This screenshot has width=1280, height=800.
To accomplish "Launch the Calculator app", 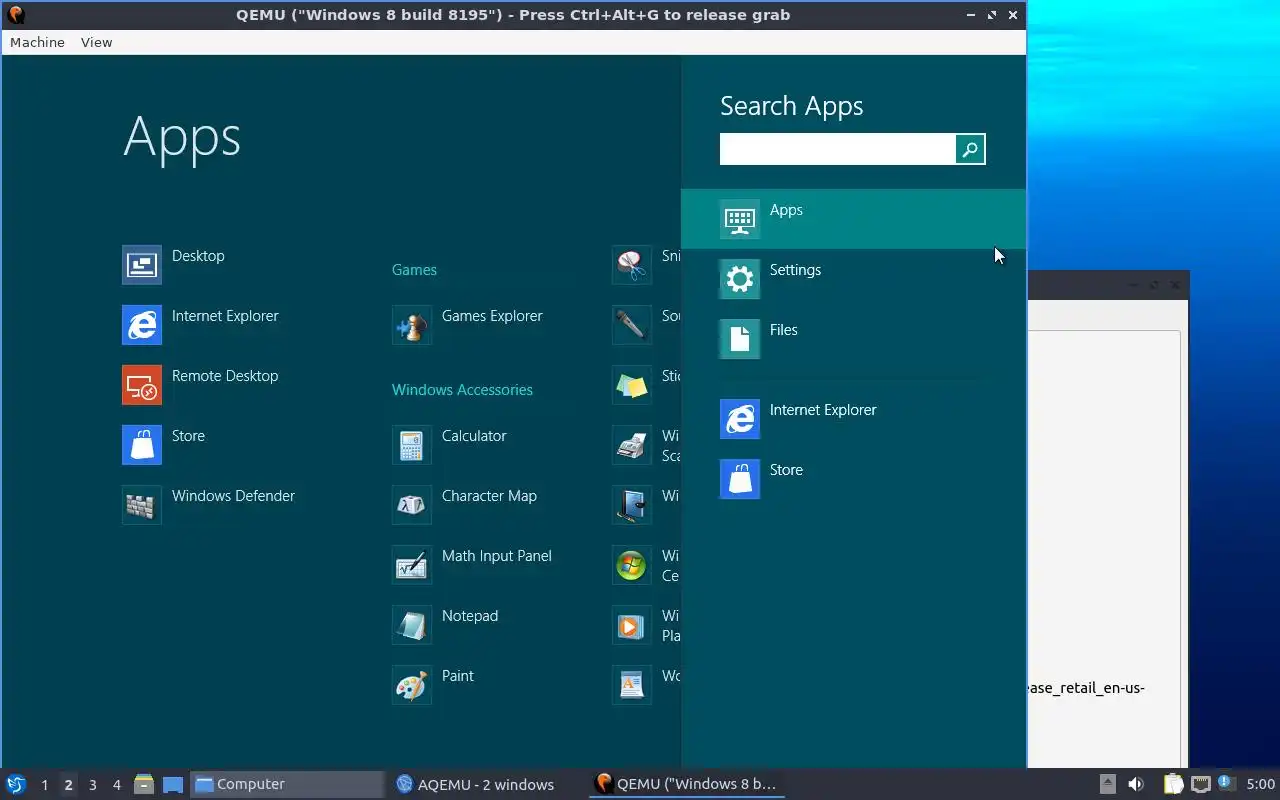I will coord(449,445).
